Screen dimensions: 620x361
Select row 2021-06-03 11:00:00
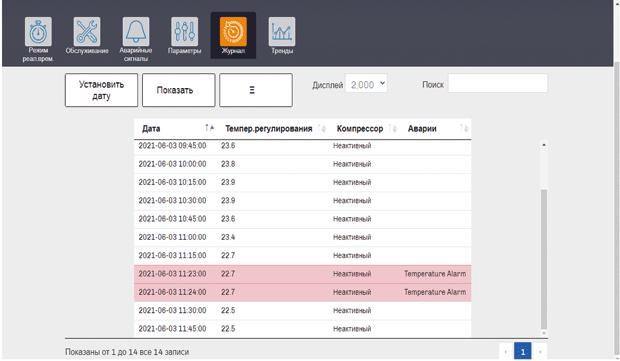click(x=302, y=237)
